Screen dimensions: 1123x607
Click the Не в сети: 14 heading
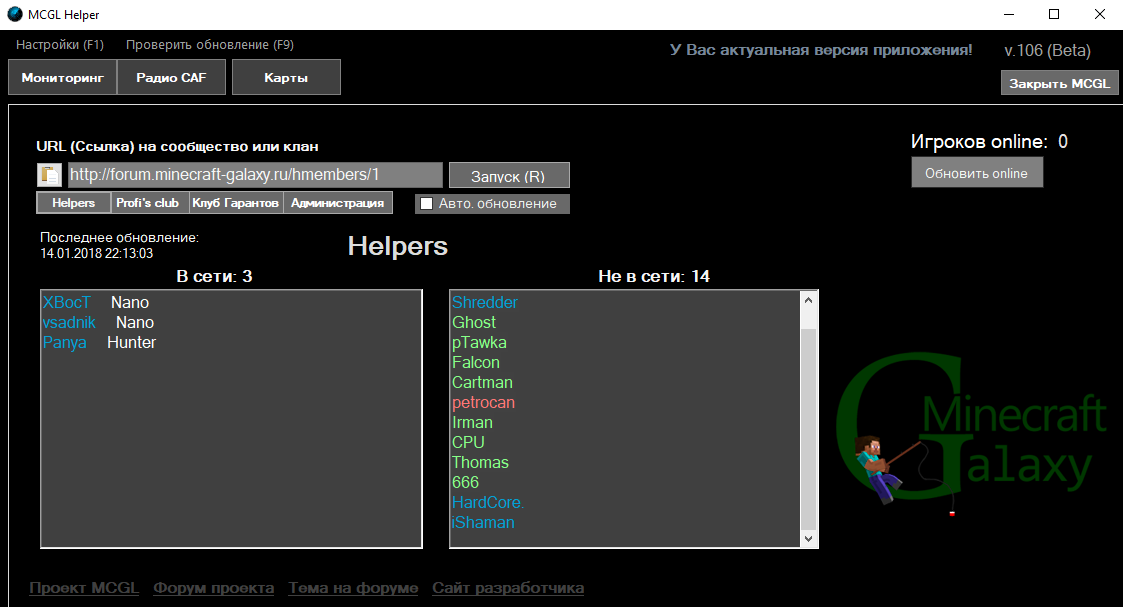click(x=654, y=276)
